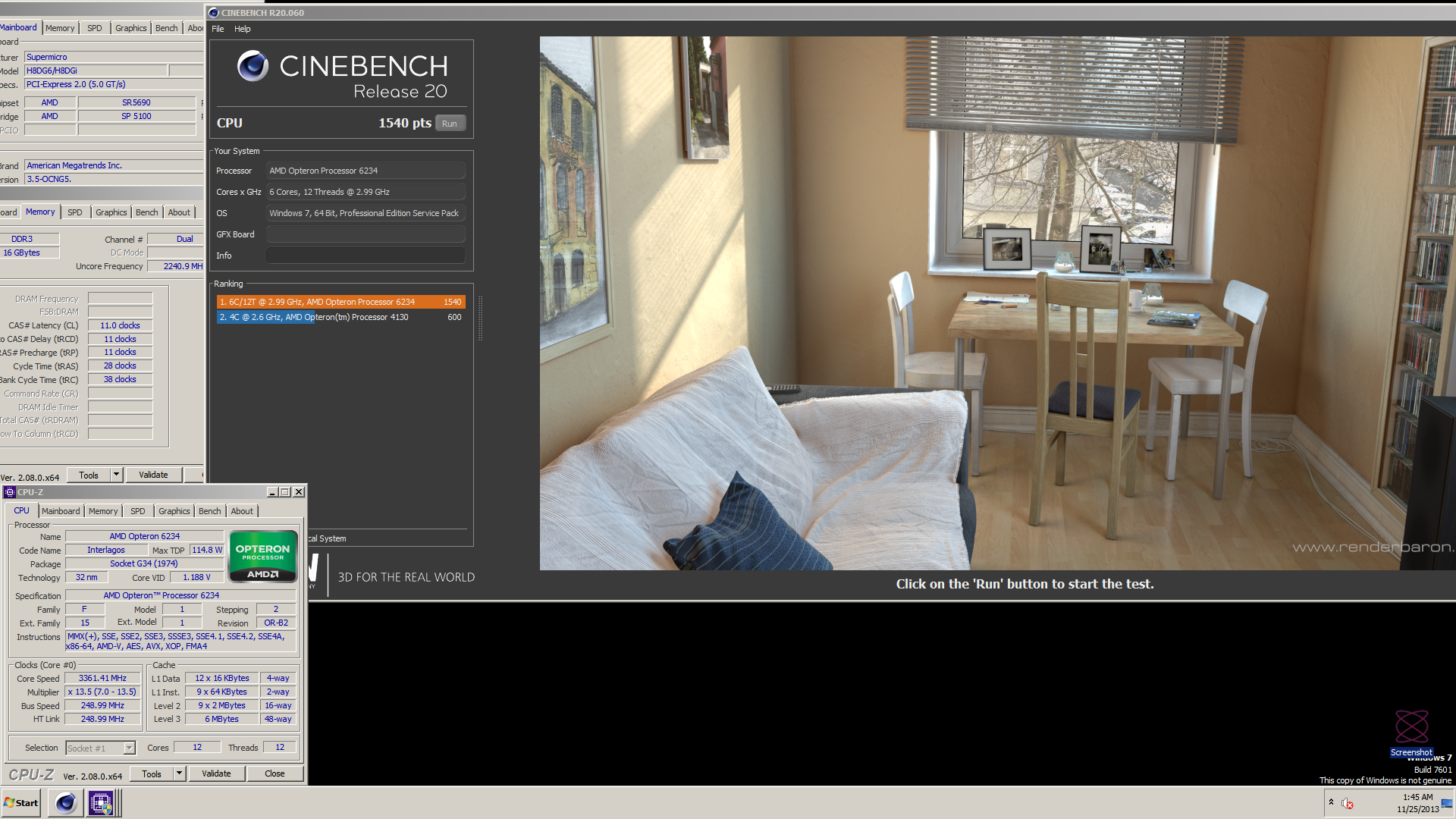Screen dimensions: 1456x819
Task: Click the Cinebench panel splitter grip handle
Action: coord(480,317)
